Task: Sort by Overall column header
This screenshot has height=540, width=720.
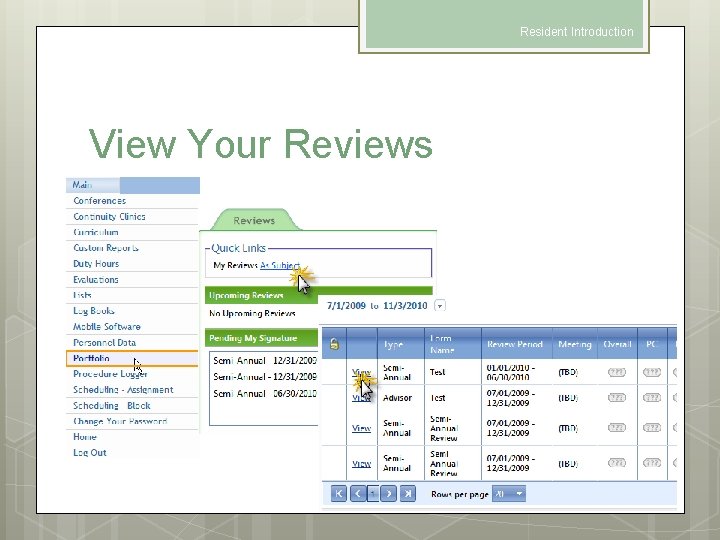Action: (617, 344)
